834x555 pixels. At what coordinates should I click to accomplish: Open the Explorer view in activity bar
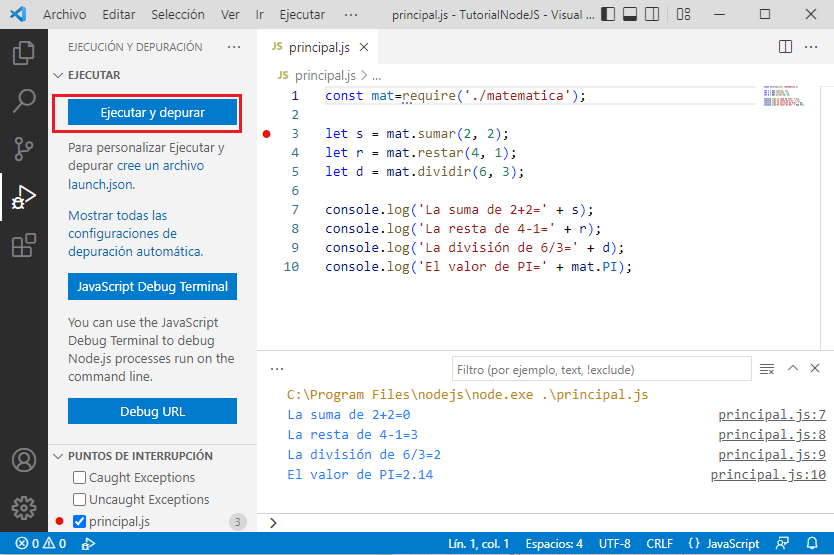(23, 53)
